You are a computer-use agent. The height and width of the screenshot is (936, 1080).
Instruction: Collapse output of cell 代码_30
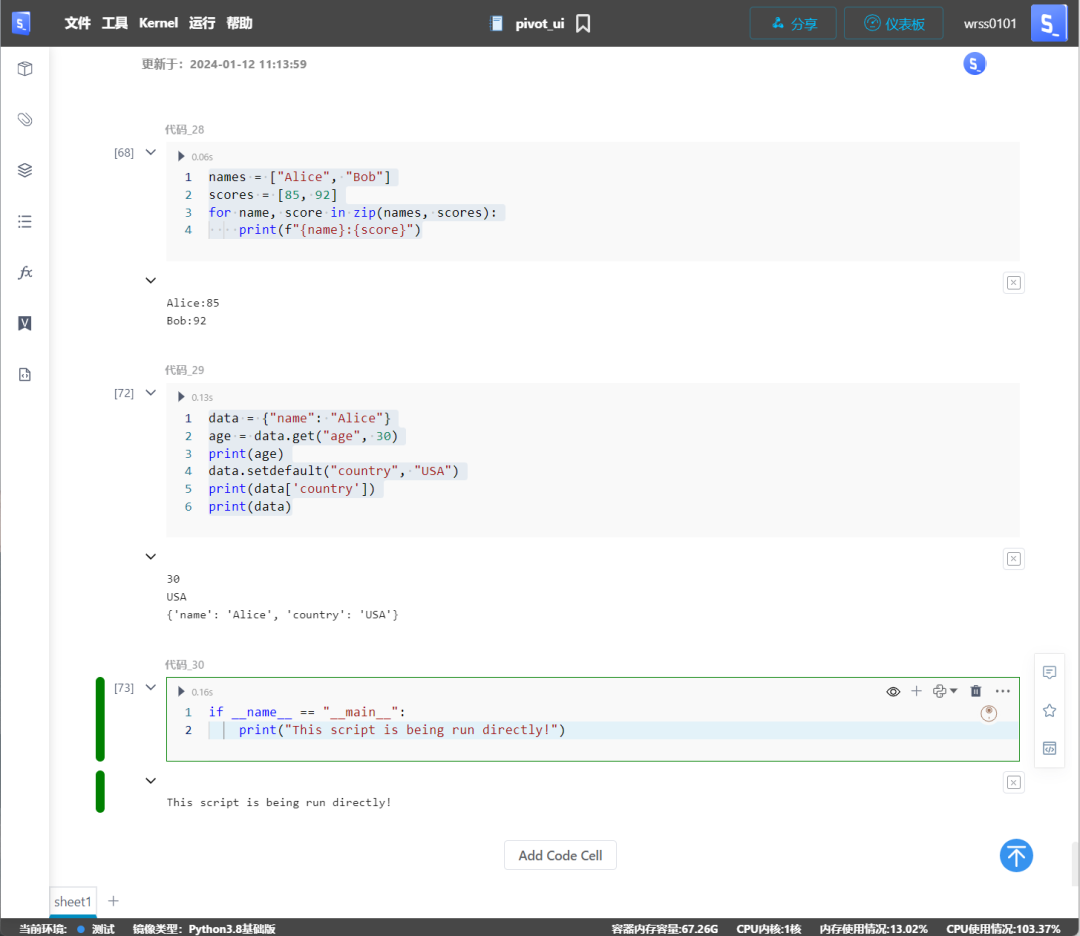pos(151,780)
